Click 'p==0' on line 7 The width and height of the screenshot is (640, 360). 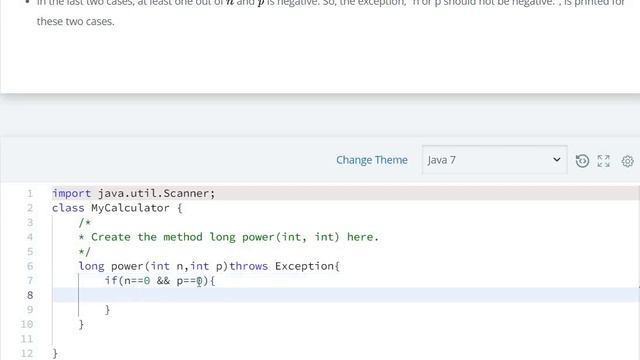click(189, 281)
